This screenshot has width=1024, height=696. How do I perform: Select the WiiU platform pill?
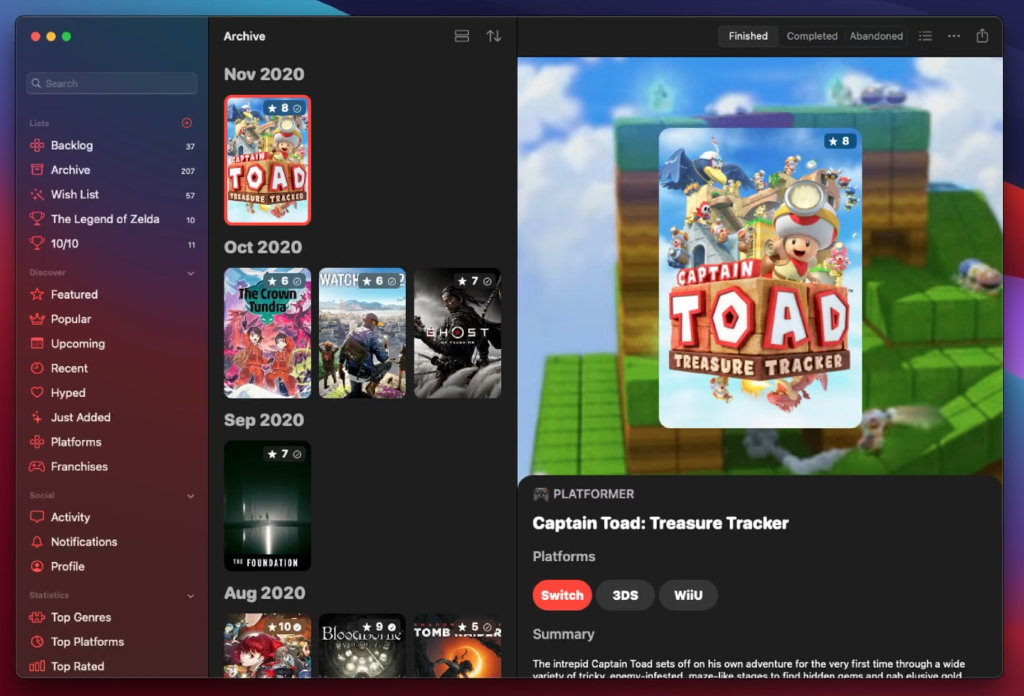688,595
